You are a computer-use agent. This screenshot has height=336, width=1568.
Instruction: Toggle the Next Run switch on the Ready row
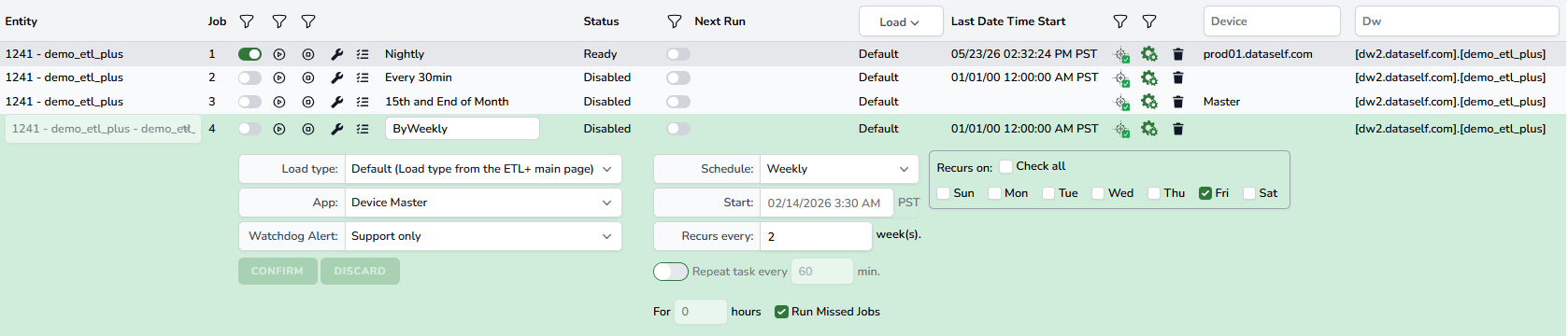coord(678,54)
